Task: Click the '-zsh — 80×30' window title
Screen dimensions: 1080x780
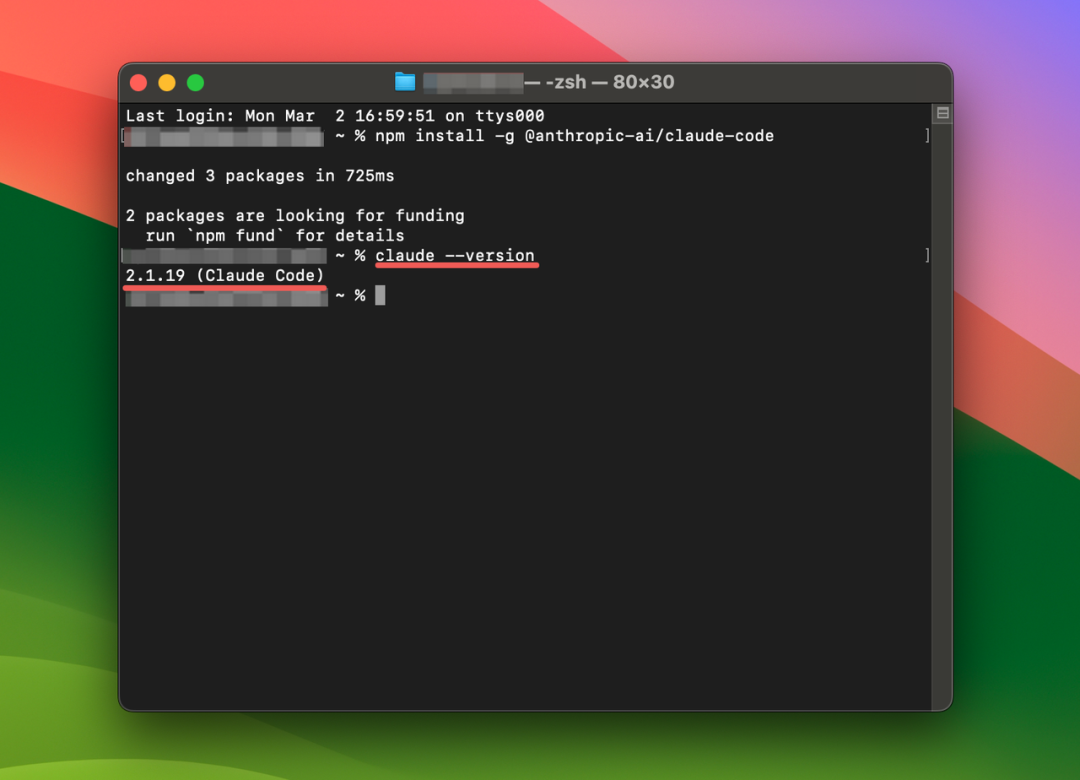Action: pyautogui.click(x=610, y=82)
